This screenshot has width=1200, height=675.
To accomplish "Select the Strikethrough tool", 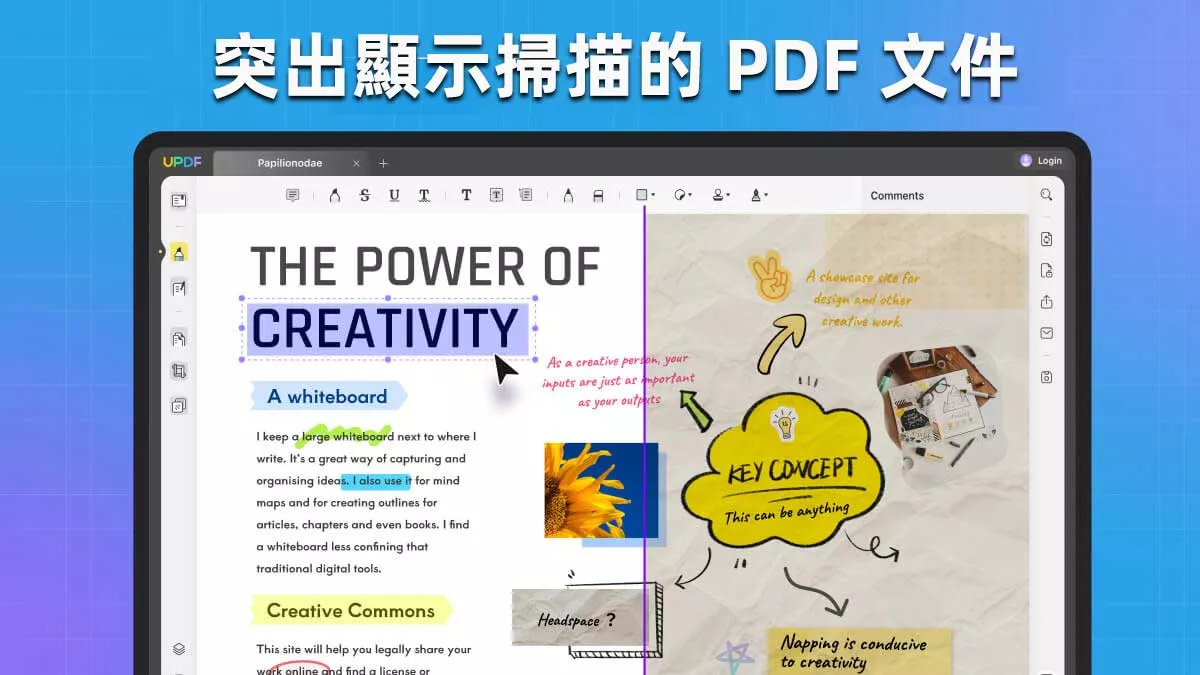I will click(365, 196).
